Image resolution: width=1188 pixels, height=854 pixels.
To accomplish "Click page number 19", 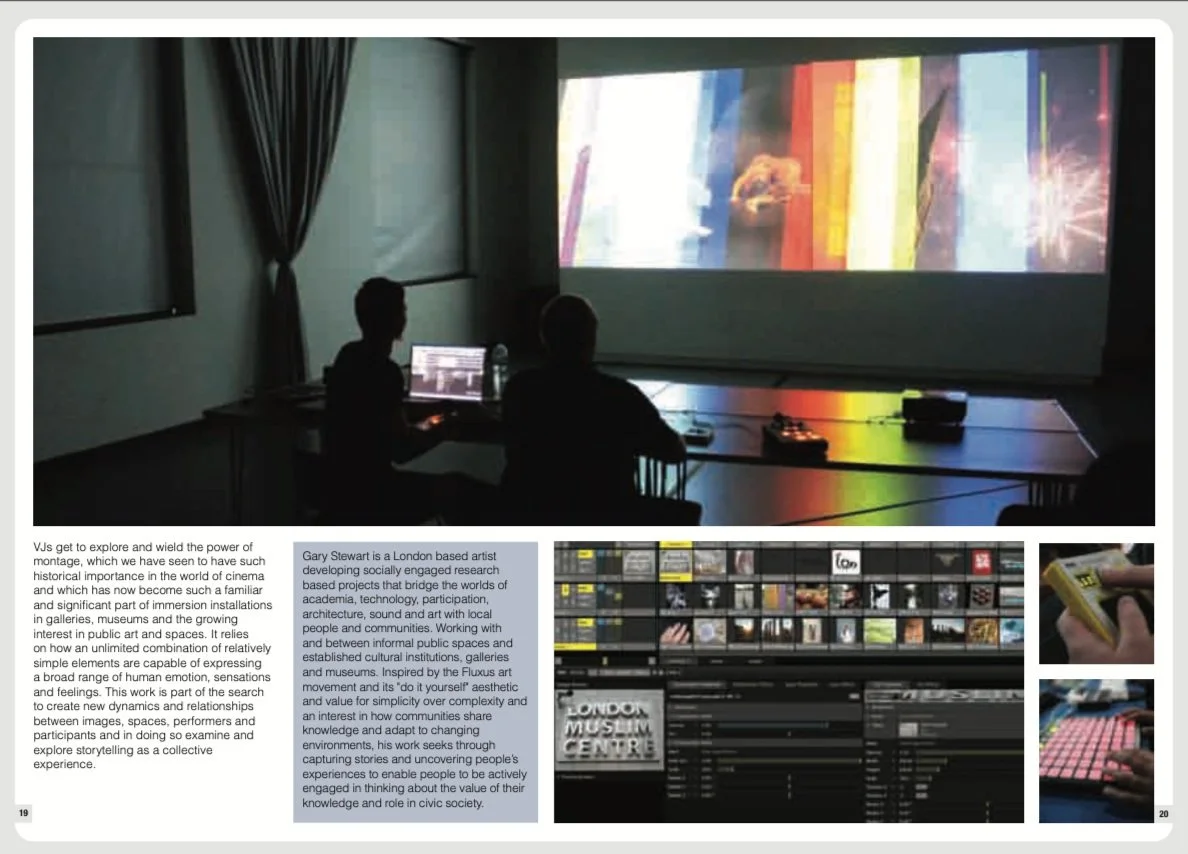I will click(x=23, y=813).
